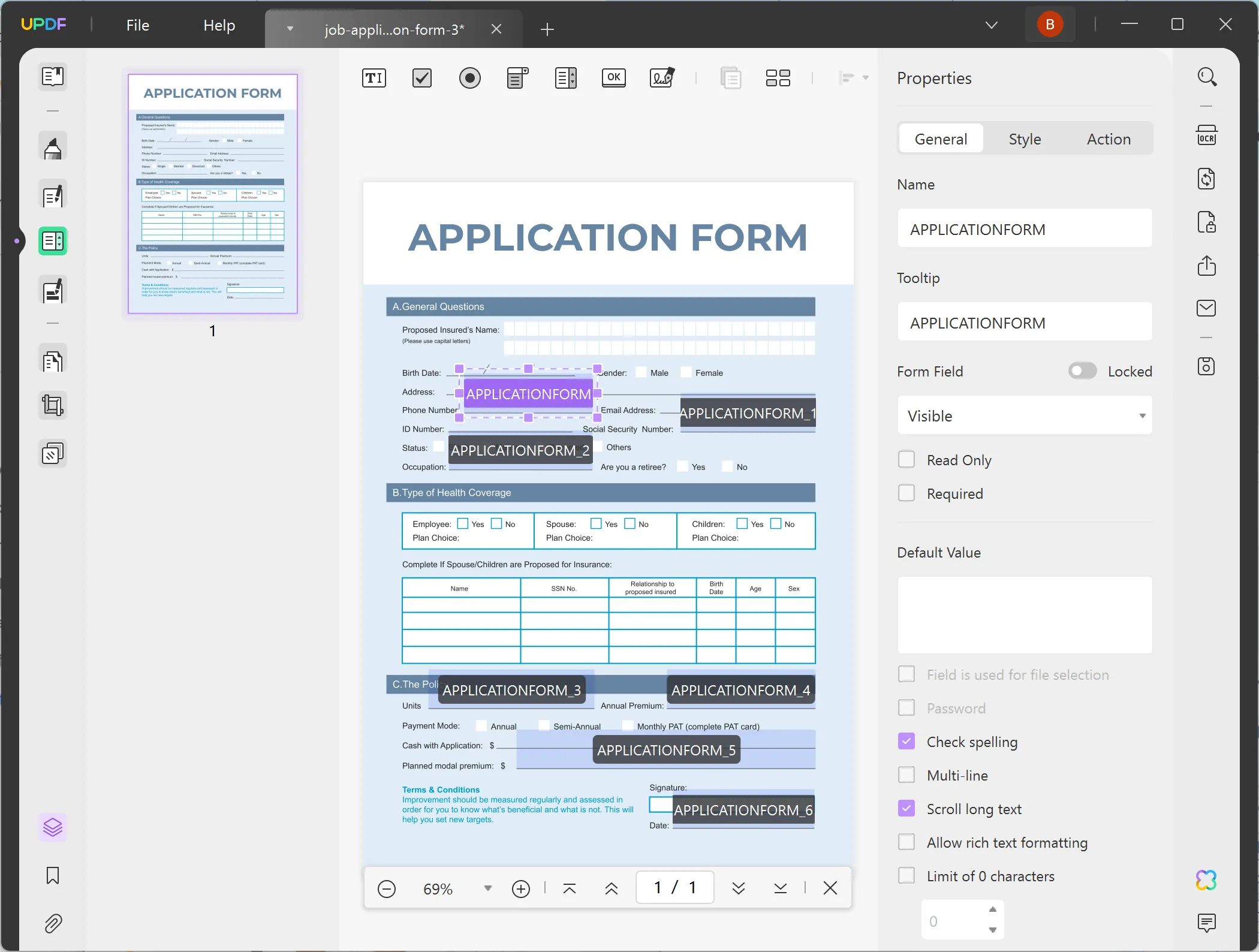1259x952 pixels.
Task: Click the radio button form tool icon
Action: (x=468, y=78)
